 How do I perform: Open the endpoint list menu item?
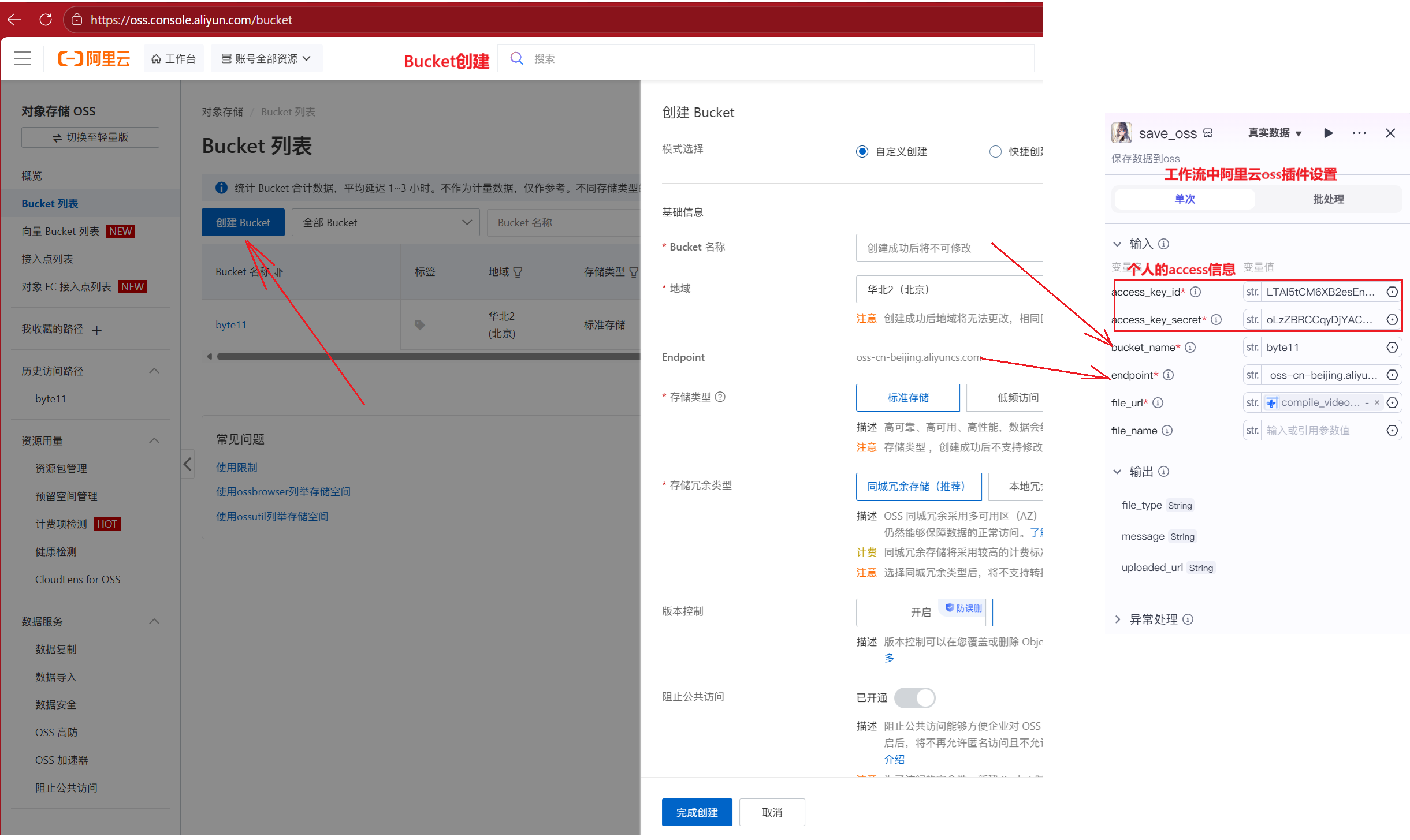point(47,259)
